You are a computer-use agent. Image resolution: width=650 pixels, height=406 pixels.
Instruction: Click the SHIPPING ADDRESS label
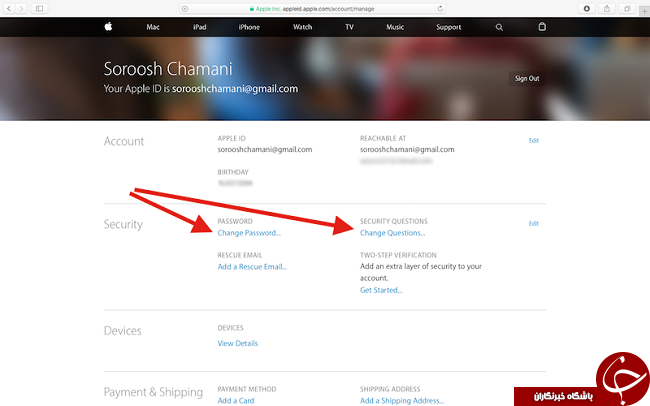coord(390,389)
